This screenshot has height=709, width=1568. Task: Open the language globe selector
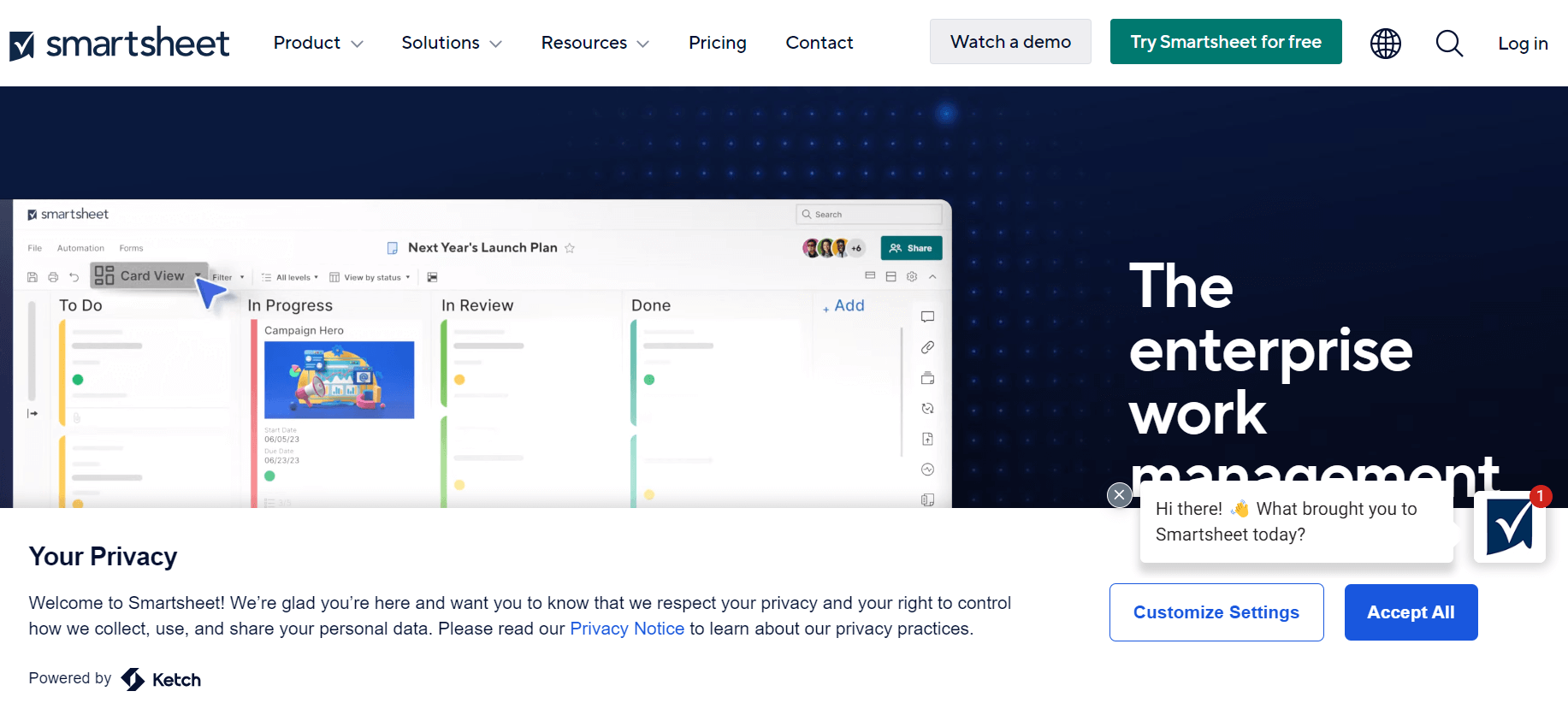pyautogui.click(x=1385, y=43)
